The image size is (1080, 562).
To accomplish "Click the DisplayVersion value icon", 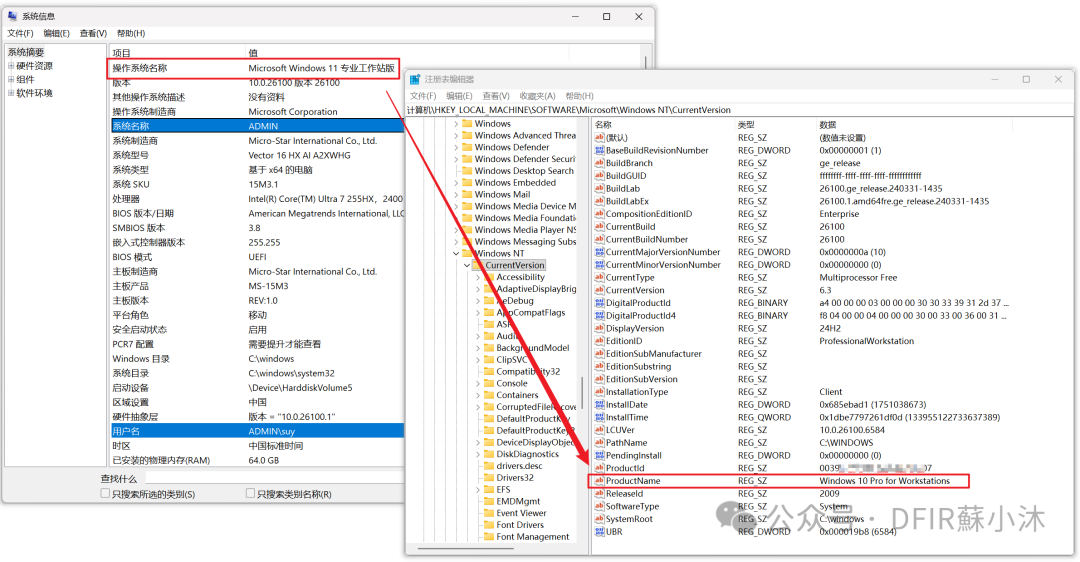I will 599,328.
